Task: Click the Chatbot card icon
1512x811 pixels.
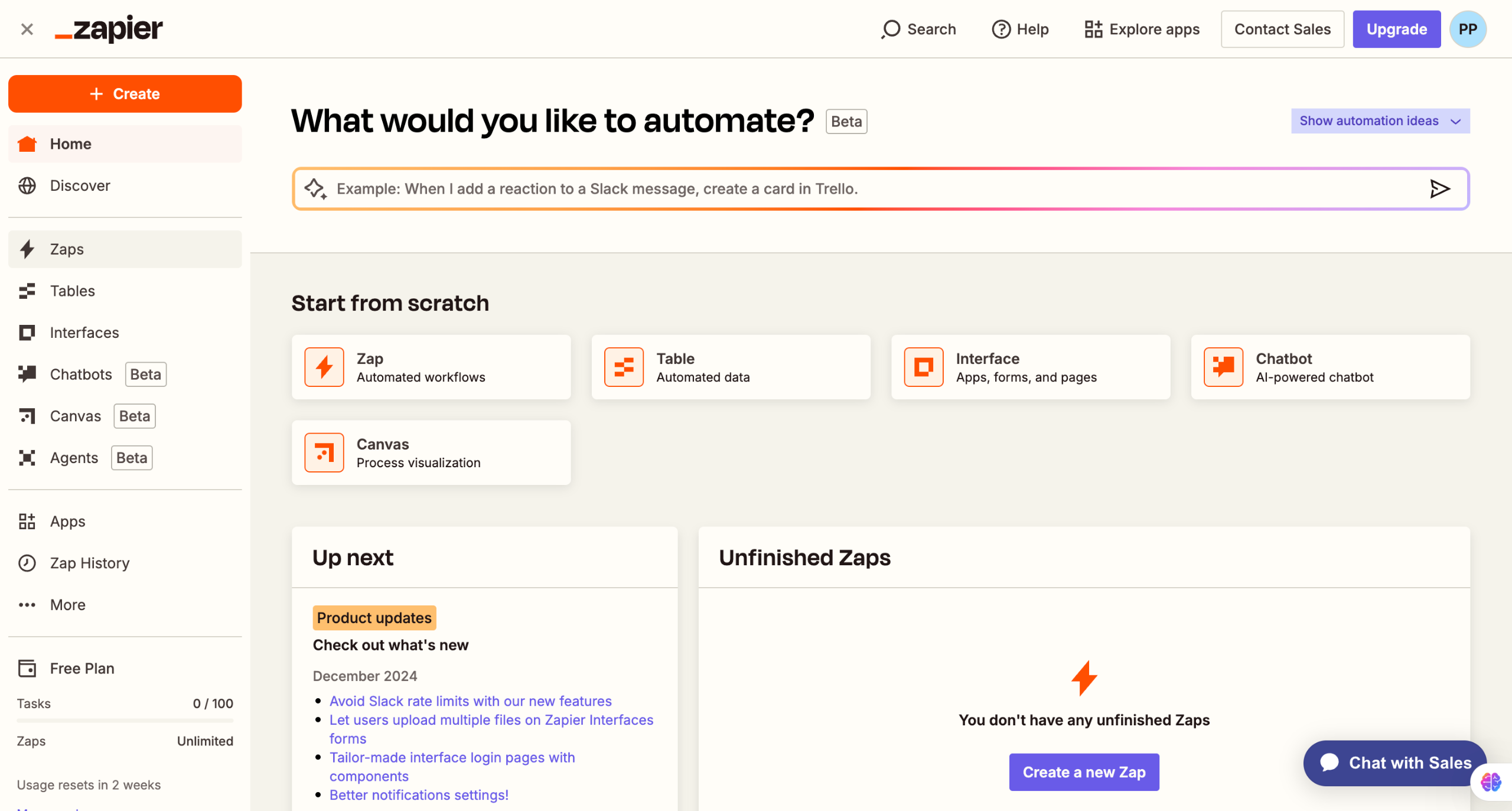Action: [x=1223, y=367]
